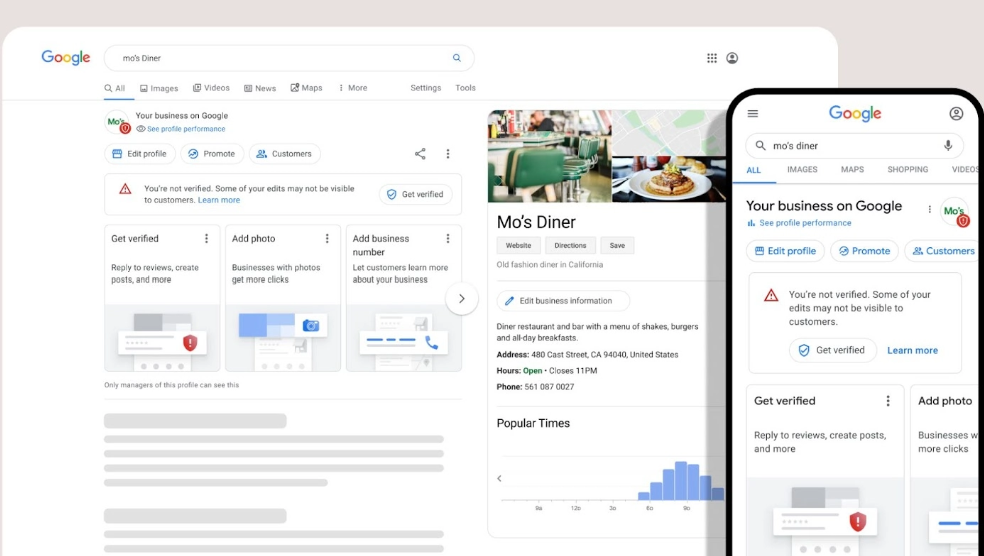Screen dimensions: 984x556
Task: Open the diner interior photo in knowledge panel
Action: 549,156
